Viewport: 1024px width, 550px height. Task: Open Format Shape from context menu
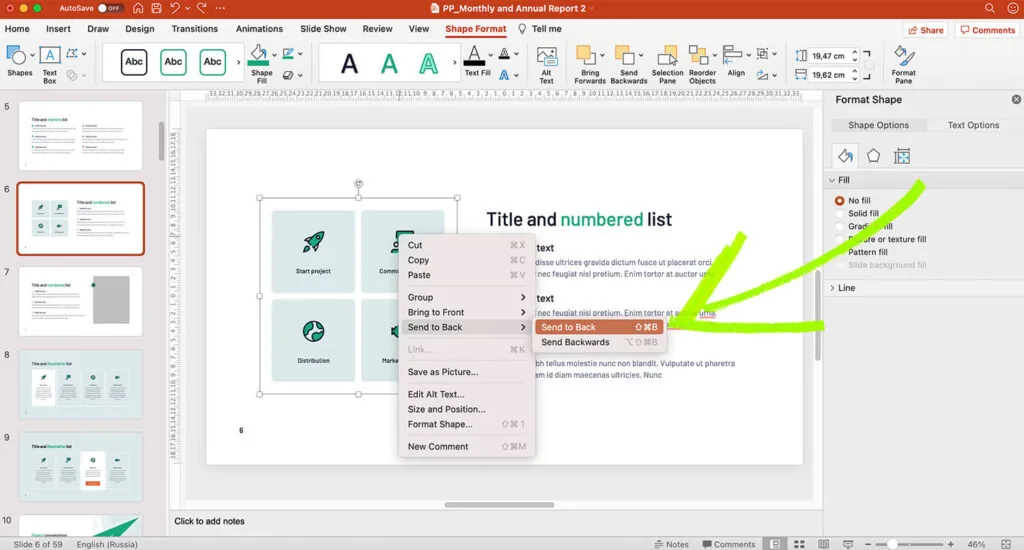tap(466, 425)
